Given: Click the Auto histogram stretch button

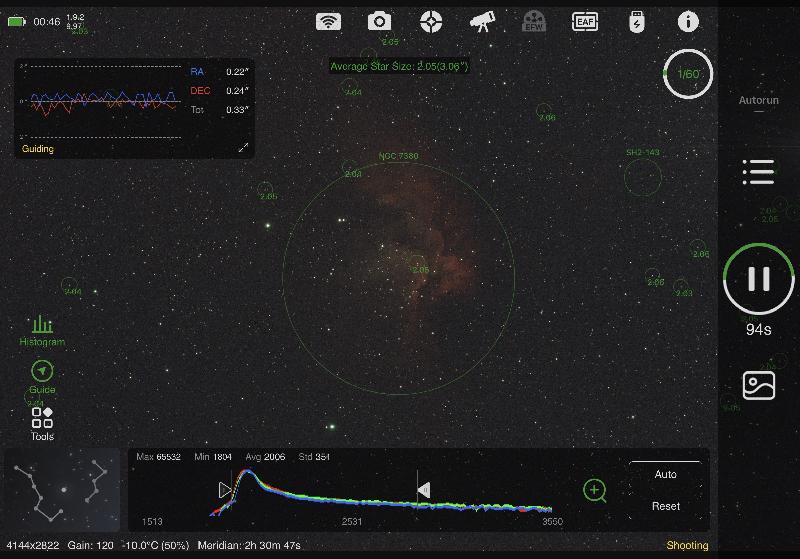Looking at the screenshot, I should (665, 474).
